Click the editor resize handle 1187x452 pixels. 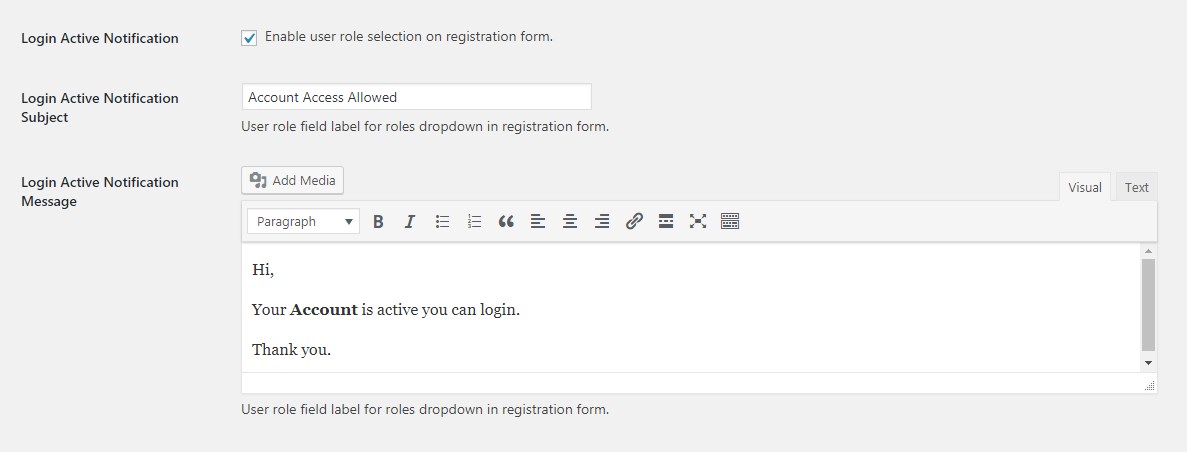(1150, 386)
